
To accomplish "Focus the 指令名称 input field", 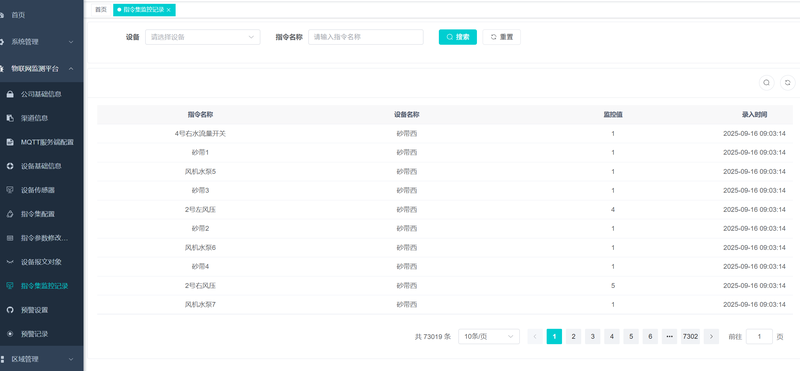I will 366,37.
